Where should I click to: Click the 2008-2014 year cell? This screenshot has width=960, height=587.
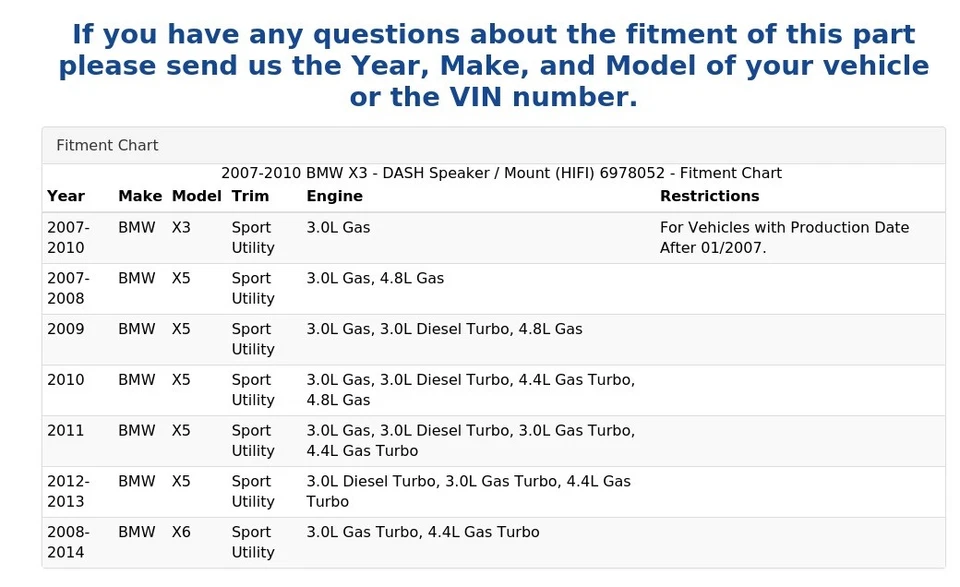coord(68,542)
